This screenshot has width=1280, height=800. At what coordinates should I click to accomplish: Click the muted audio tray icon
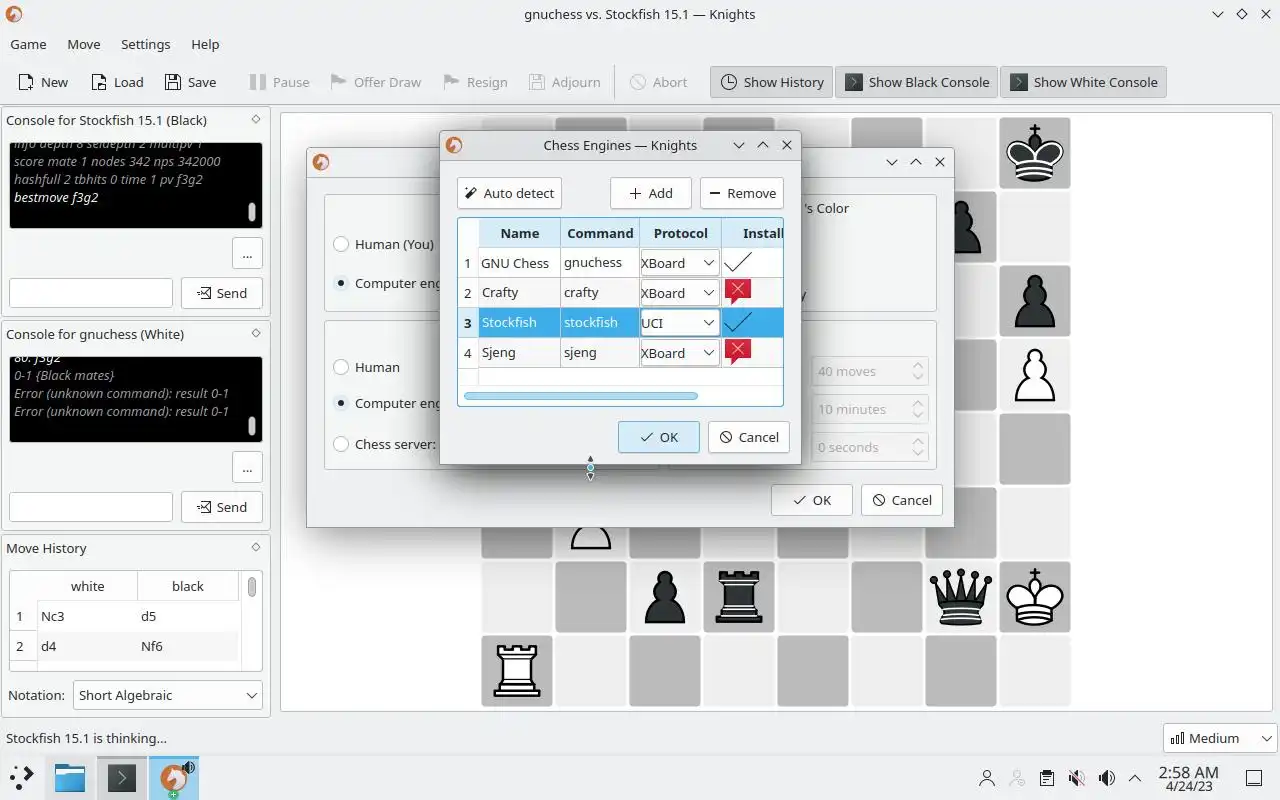(x=1076, y=778)
